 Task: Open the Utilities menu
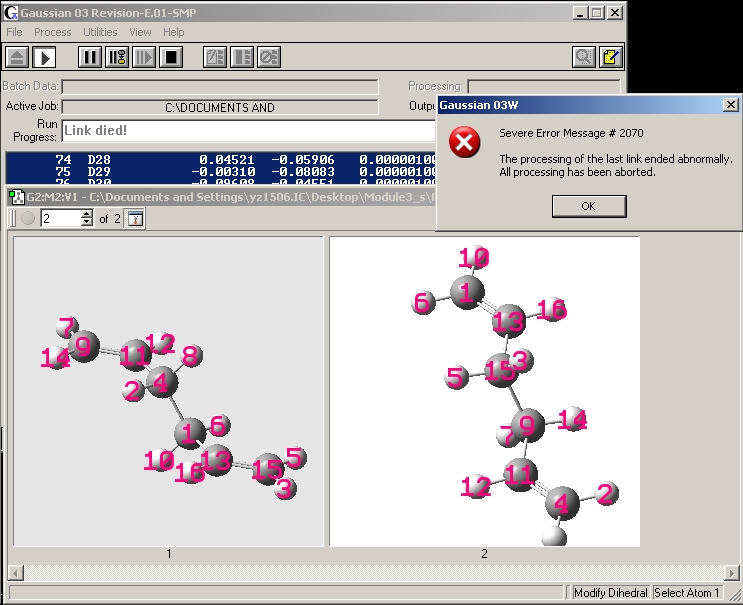pyautogui.click(x=100, y=32)
